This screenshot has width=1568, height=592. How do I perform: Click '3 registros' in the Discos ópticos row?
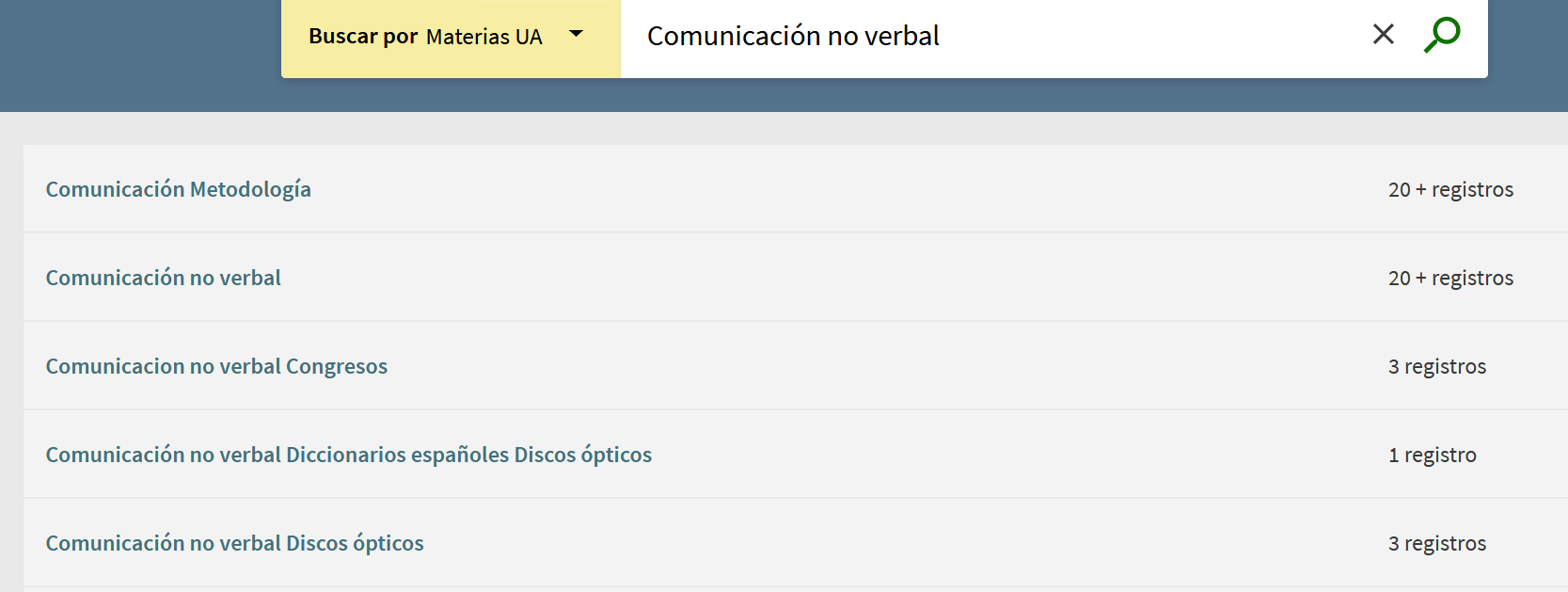pyautogui.click(x=1437, y=543)
